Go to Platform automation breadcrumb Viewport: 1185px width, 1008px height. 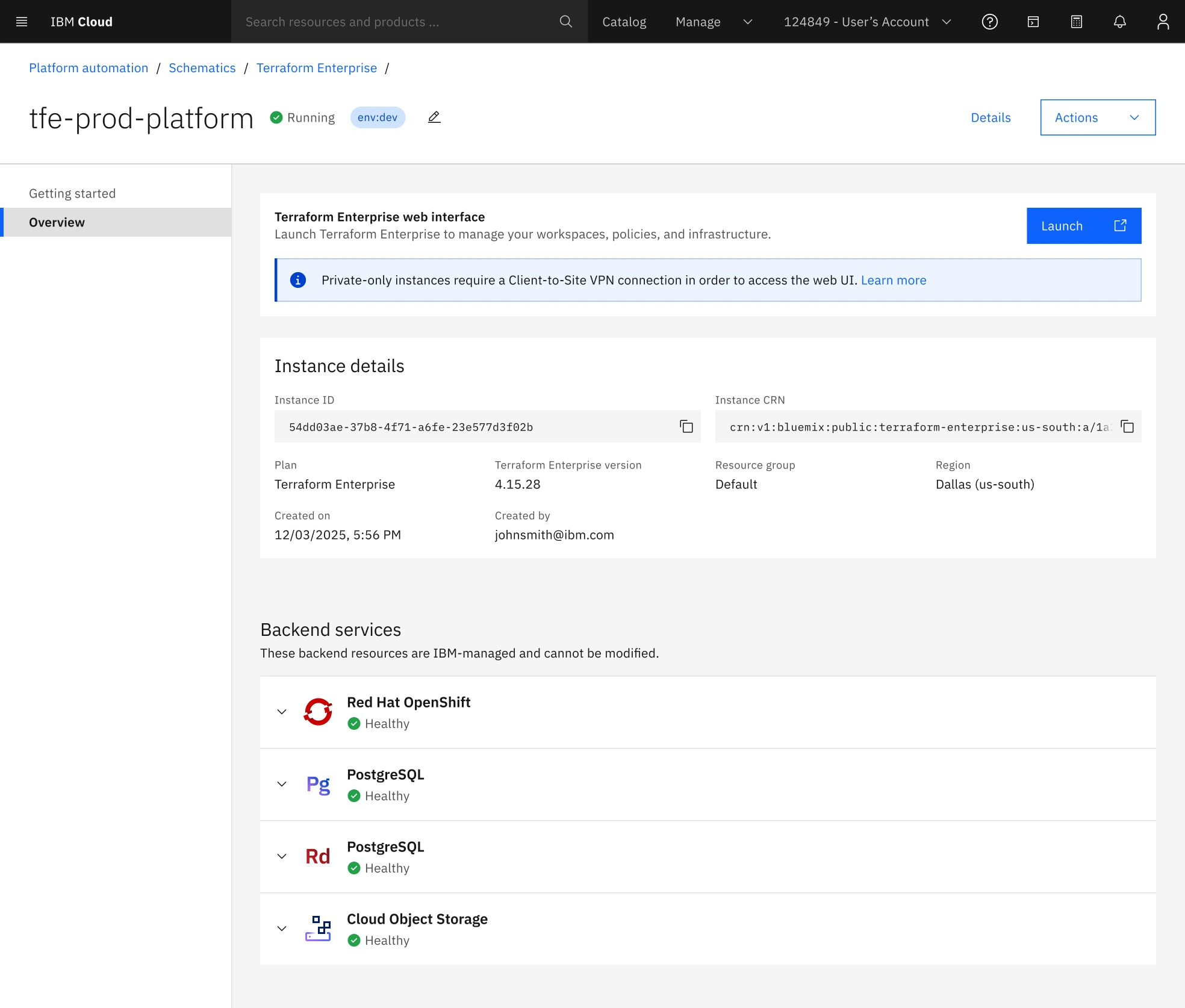pos(89,68)
